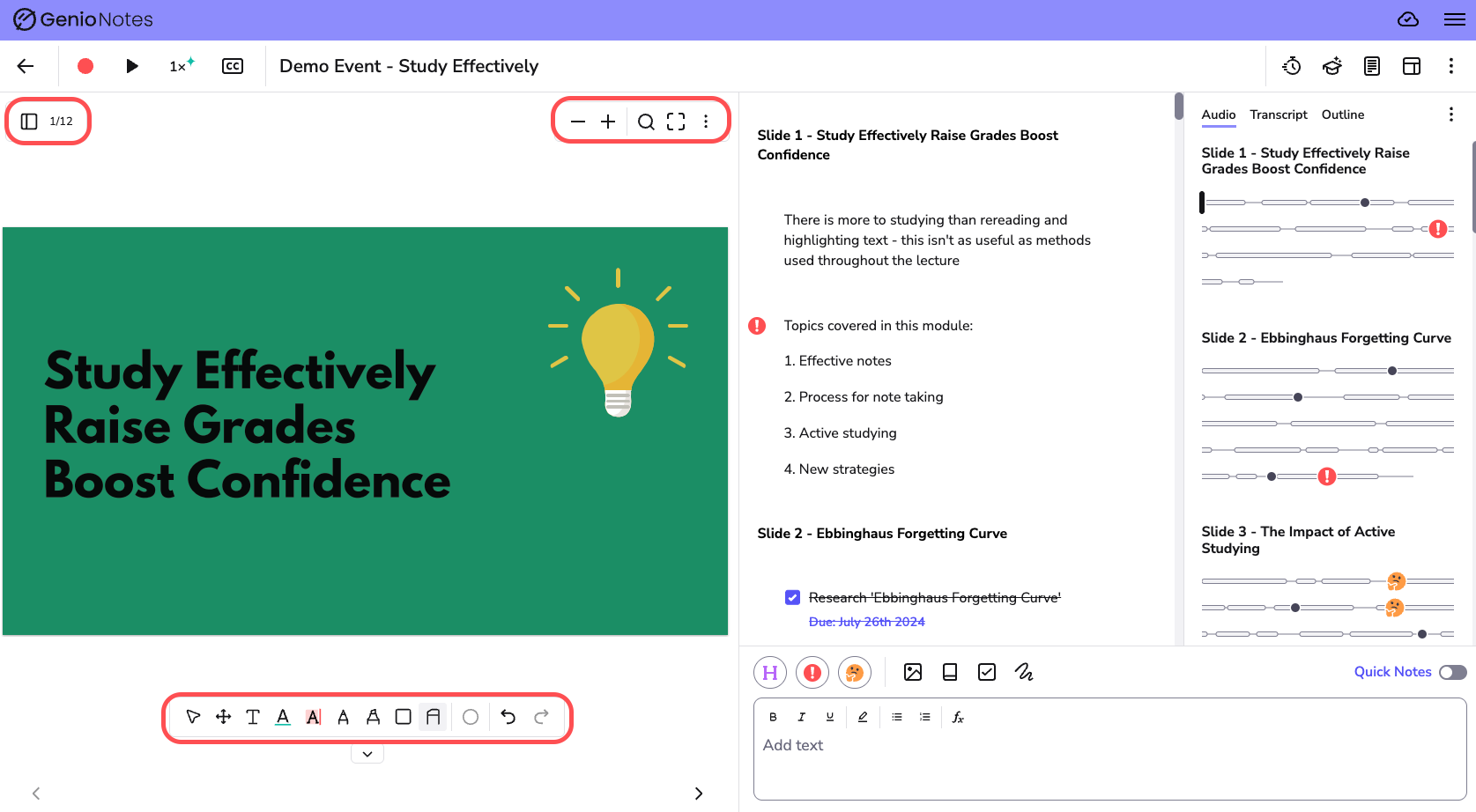Zoom in on the slide
Screen dimensions: 1476x812
point(608,122)
